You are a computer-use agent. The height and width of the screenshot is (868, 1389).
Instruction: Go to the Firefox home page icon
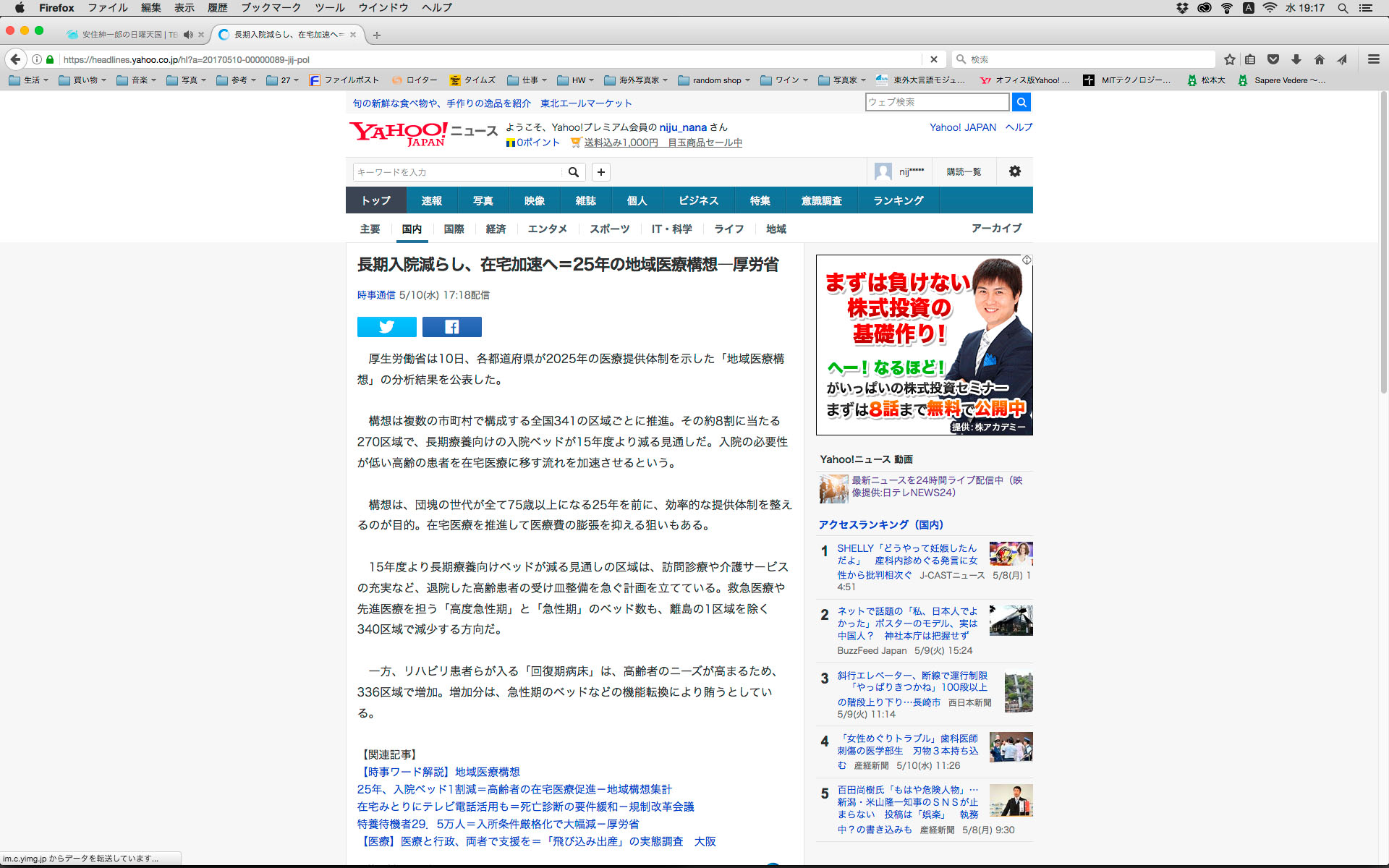coord(1320,59)
